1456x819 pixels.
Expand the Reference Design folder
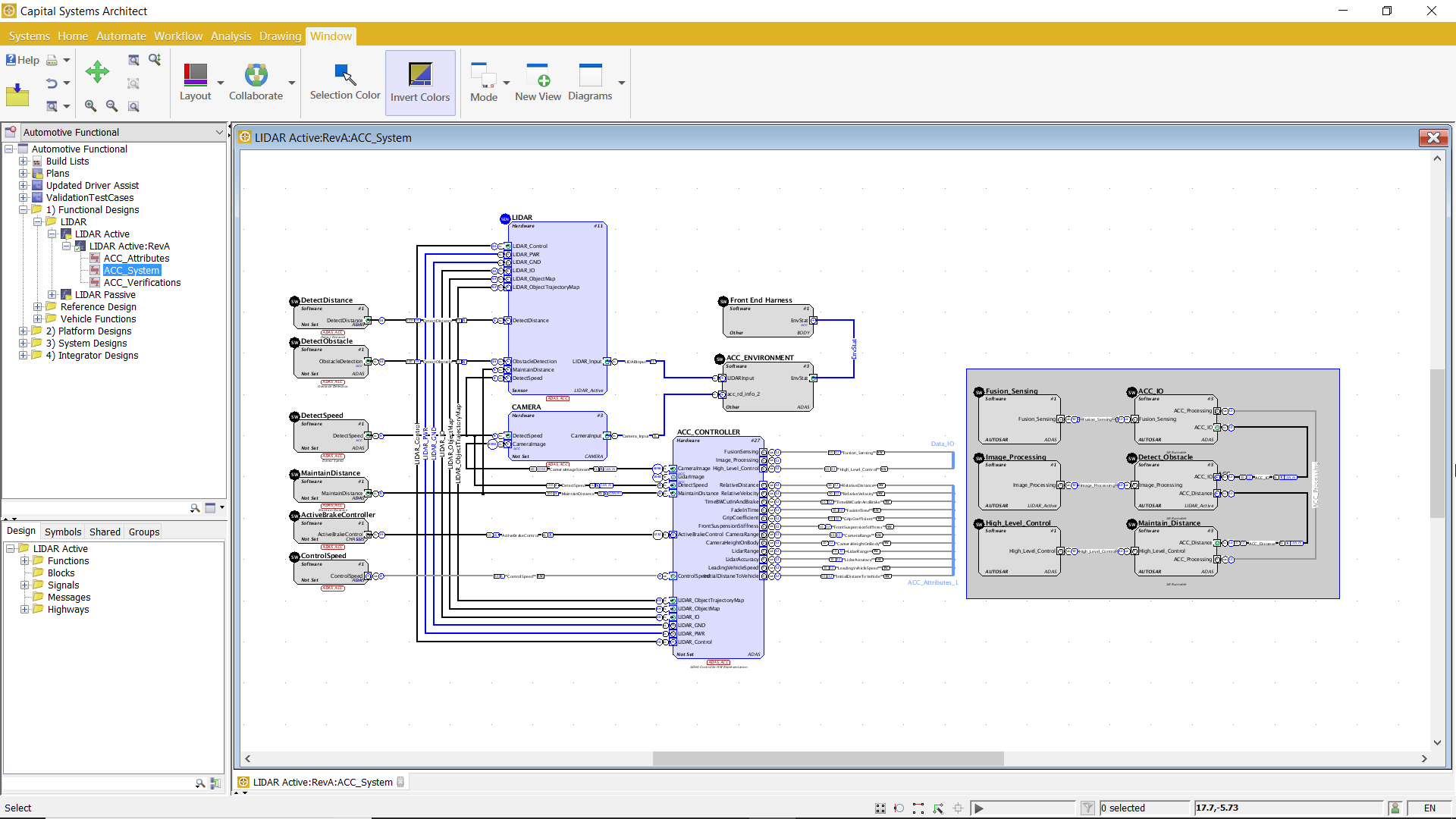[38, 306]
